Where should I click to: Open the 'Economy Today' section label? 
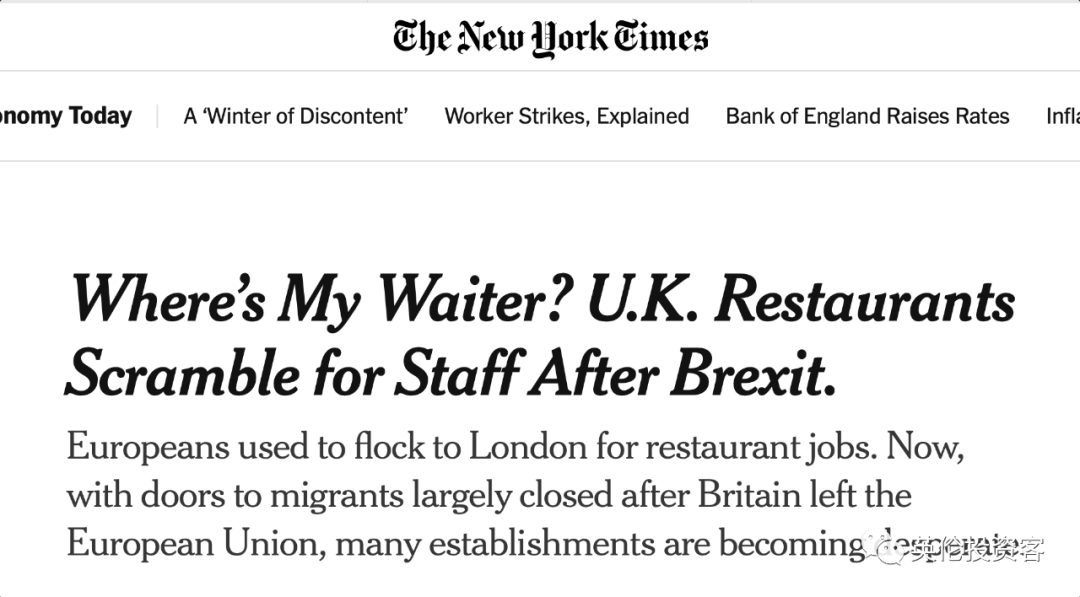coord(65,116)
